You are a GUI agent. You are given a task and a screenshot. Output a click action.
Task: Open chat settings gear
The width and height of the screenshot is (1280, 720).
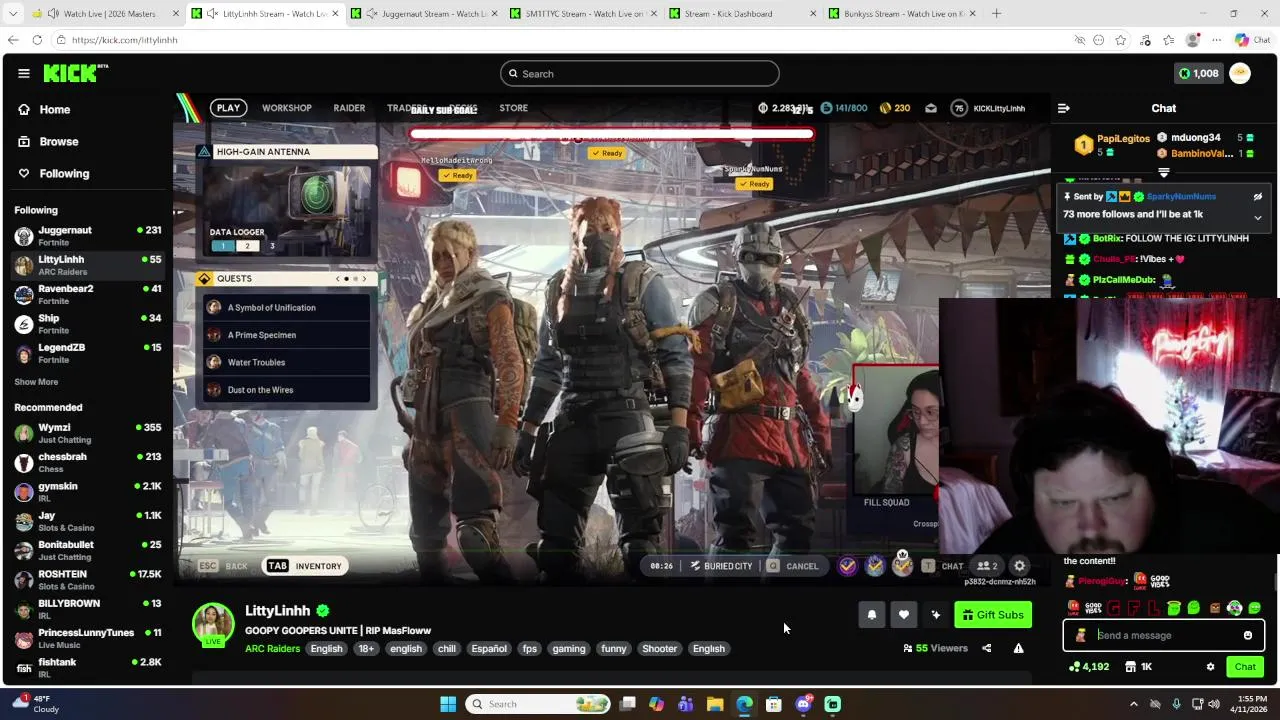point(1210,667)
